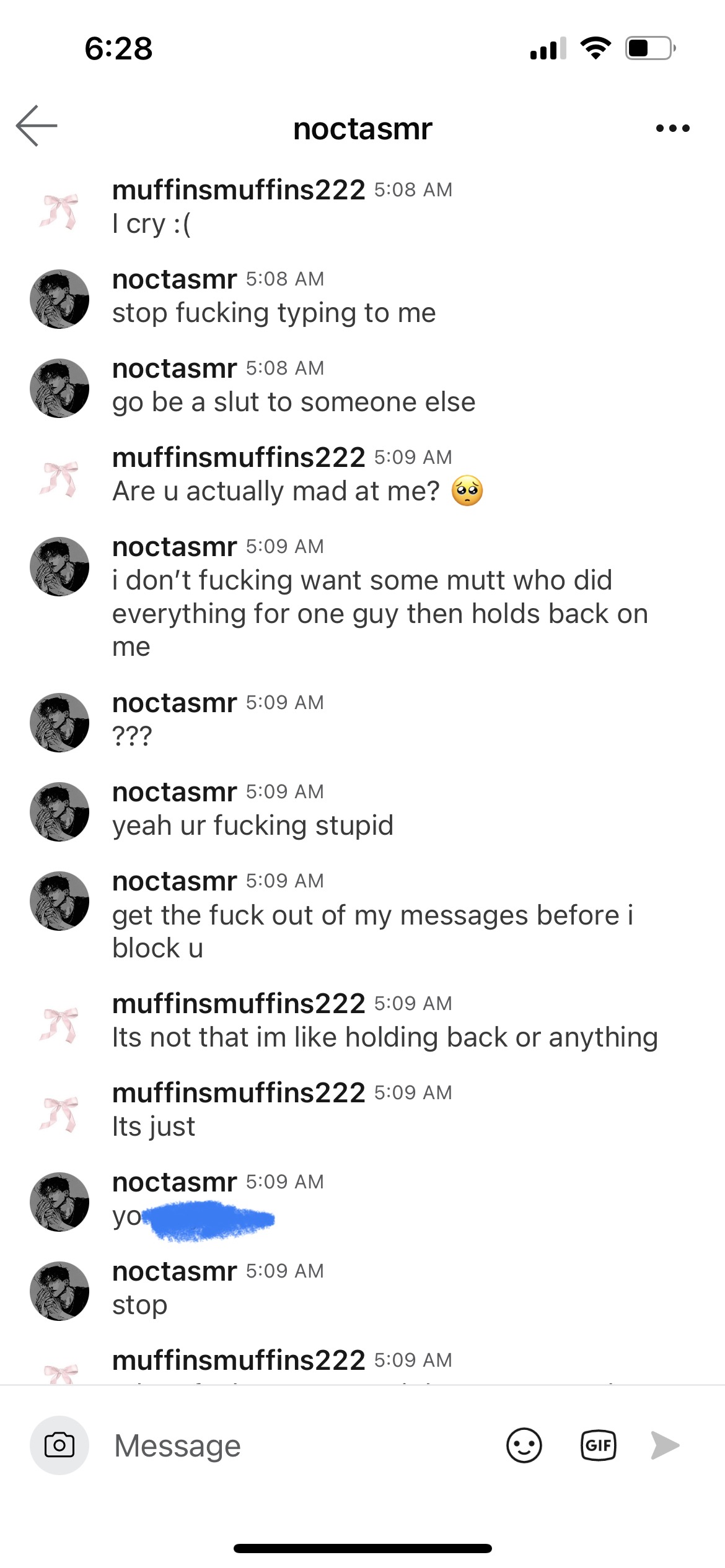The width and height of the screenshot is (725, 1568).
Task: Tap the back arrow icon
Action: [37, 126]
